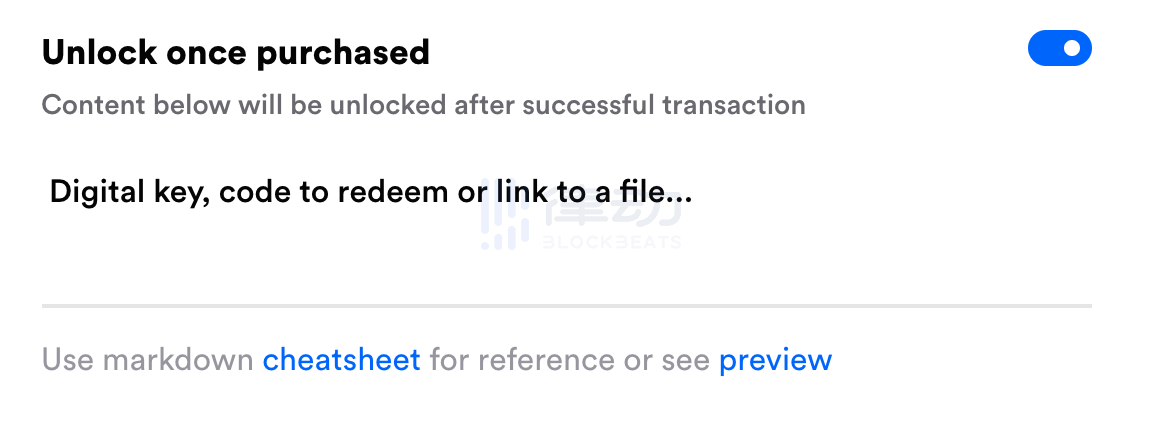
Task: Open the preview link
Action: click(775, 361)
